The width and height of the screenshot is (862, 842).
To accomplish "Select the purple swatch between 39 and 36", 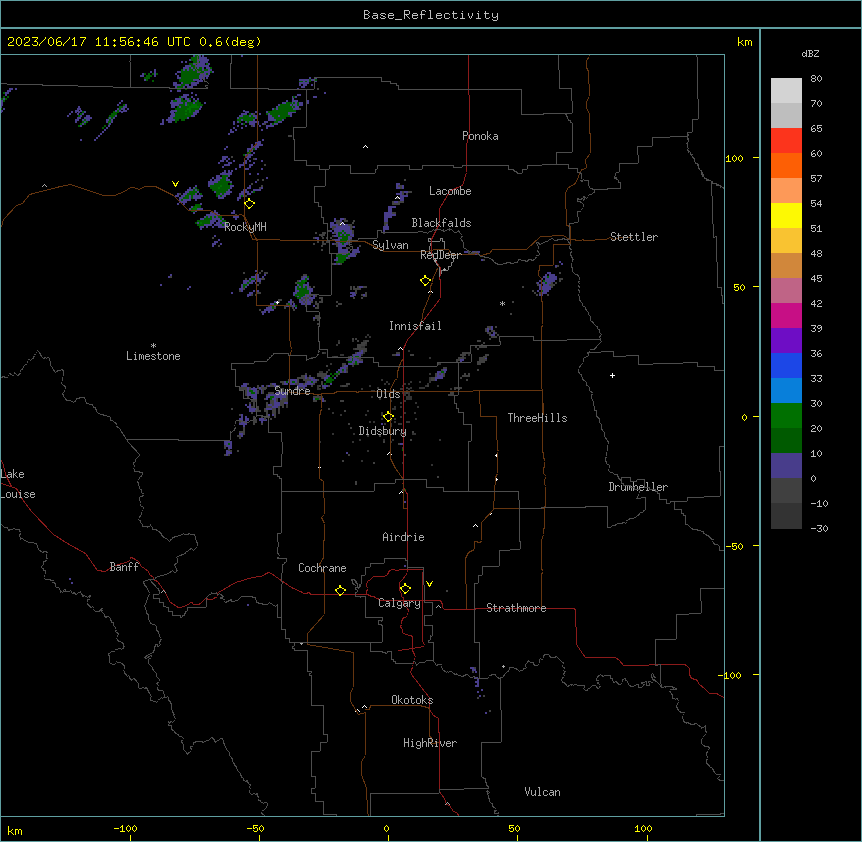I will (x=786, y=340).
